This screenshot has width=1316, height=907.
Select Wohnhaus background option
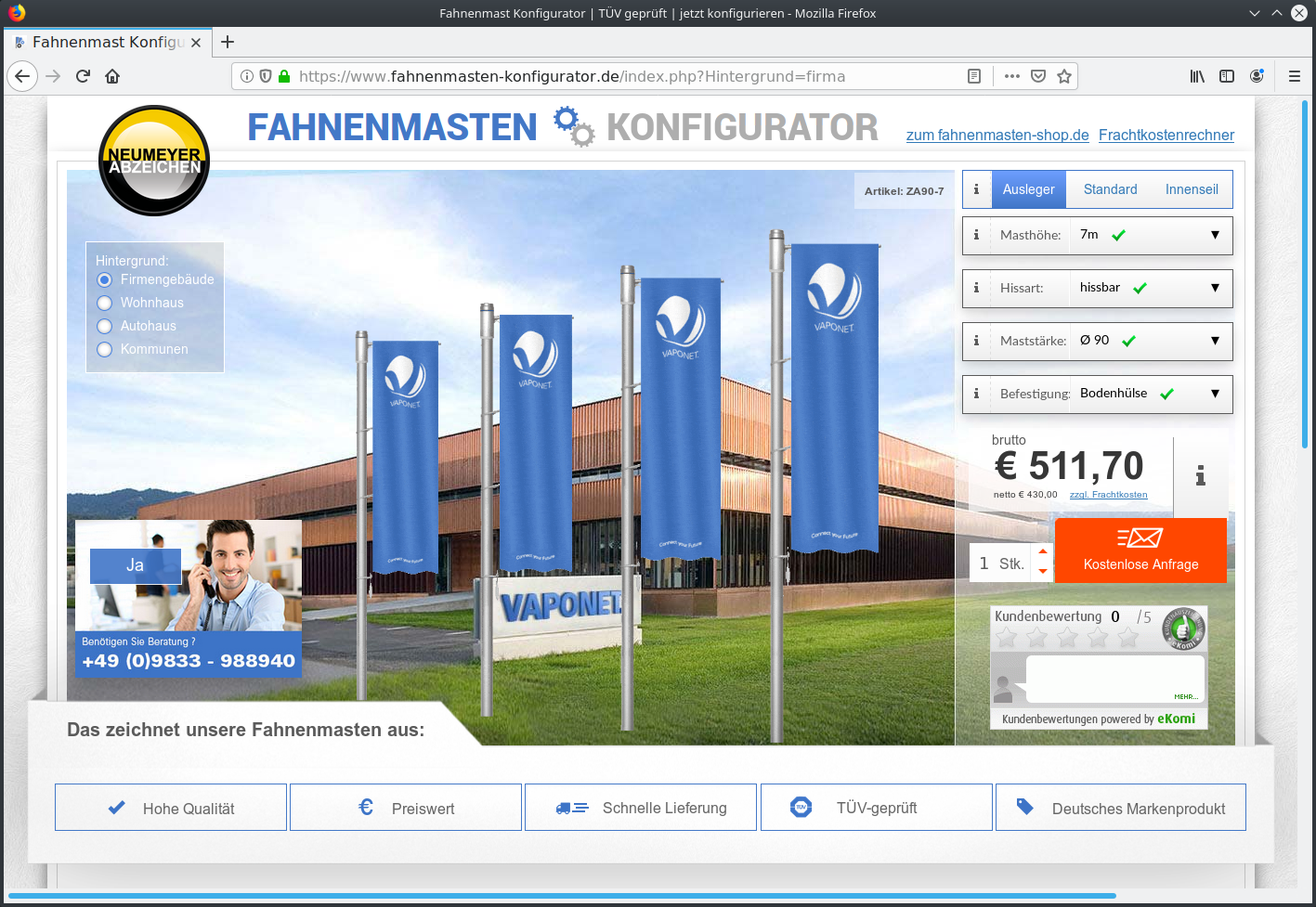click(x=104, y=303)
